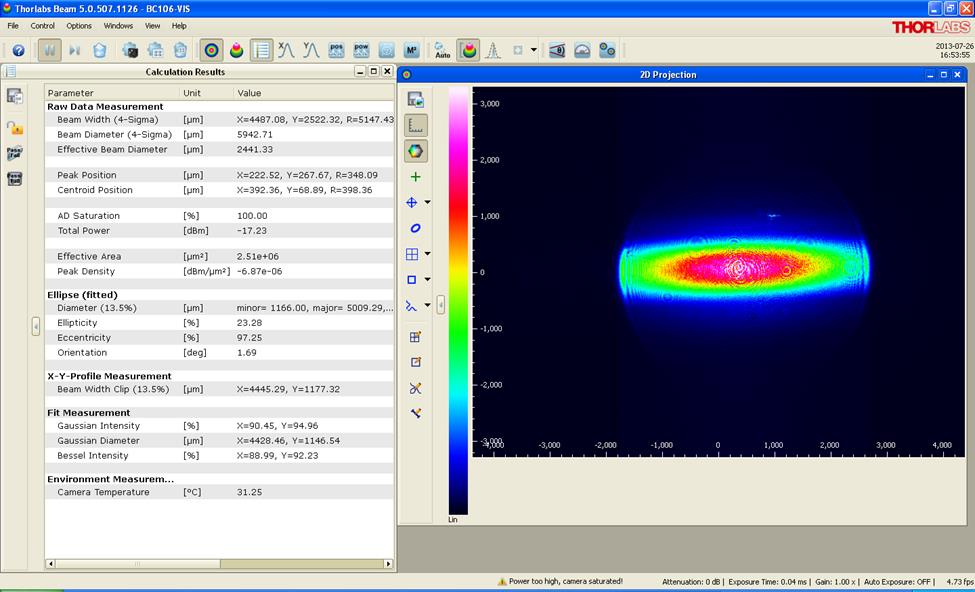Select the blue ellipse overlay tool
Image resolution: width=975 pixels, height=592 pixels.
(416, 229)
